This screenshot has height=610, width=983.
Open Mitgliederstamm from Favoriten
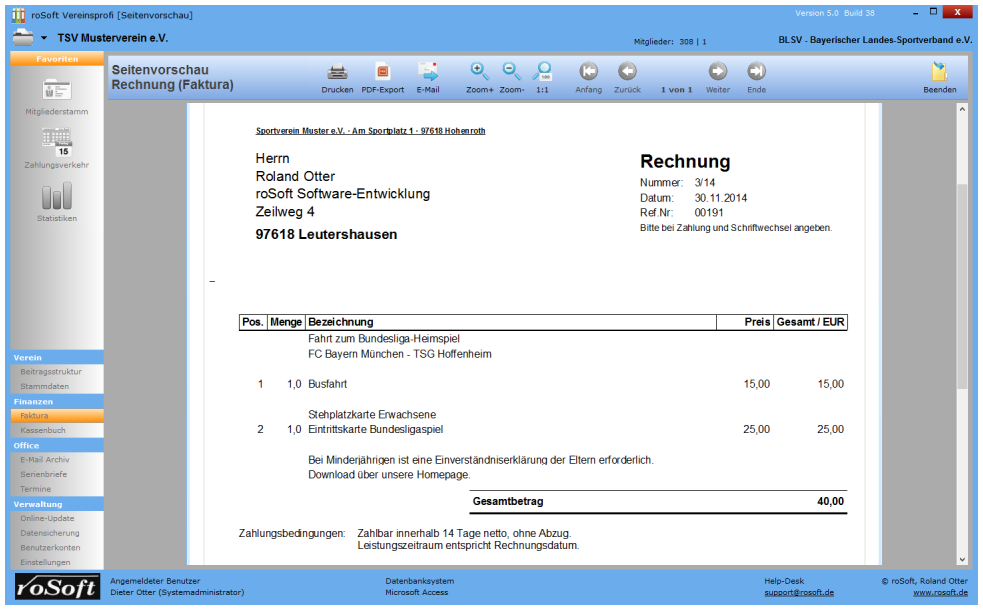pyautogui.click(x=56, y=91)
